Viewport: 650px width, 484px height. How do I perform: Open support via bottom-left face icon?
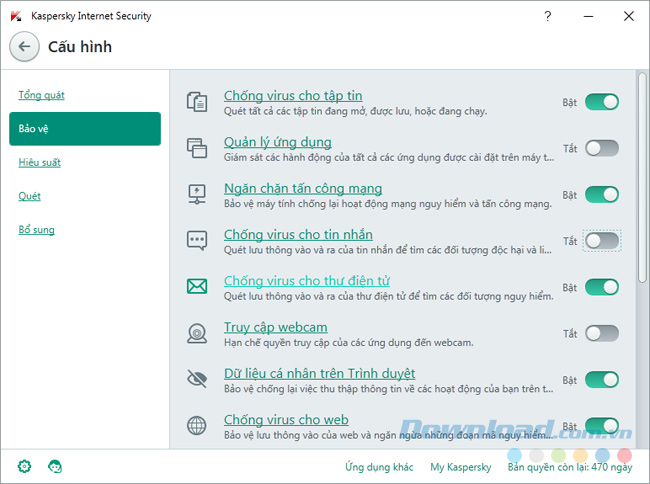pos(55,466)
